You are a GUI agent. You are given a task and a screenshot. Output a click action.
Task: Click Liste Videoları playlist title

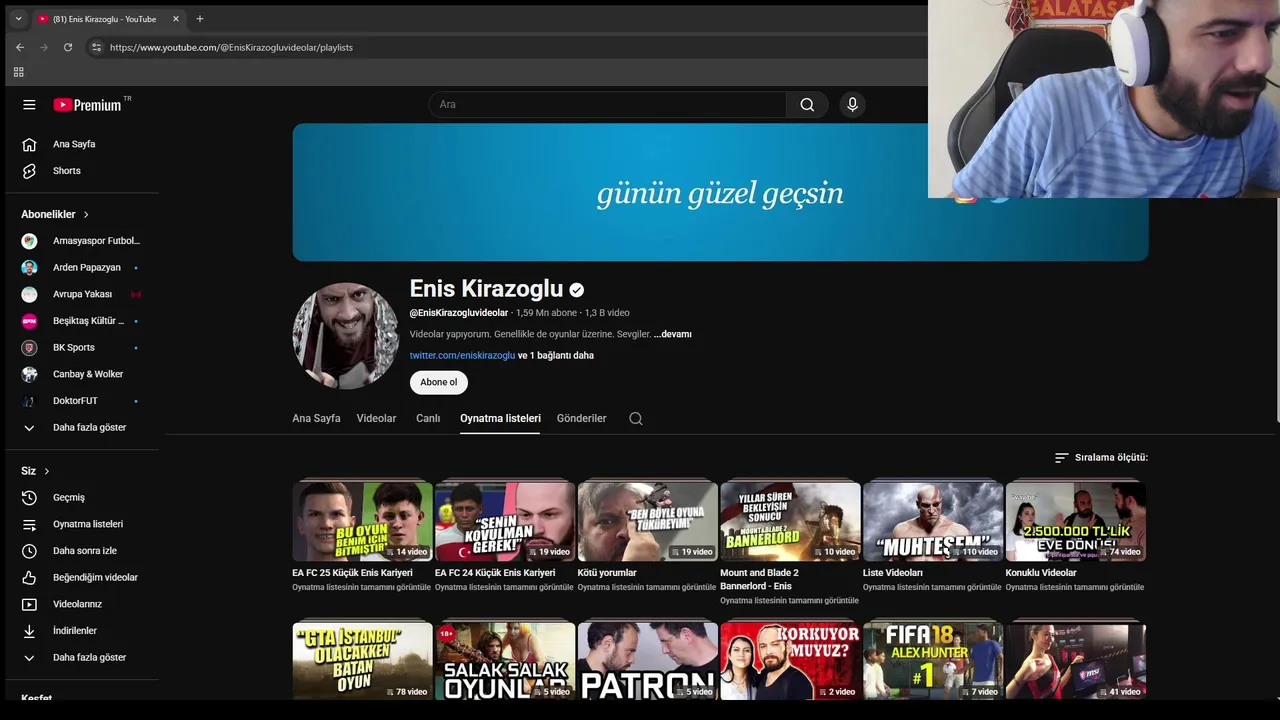tap(893, 573)
